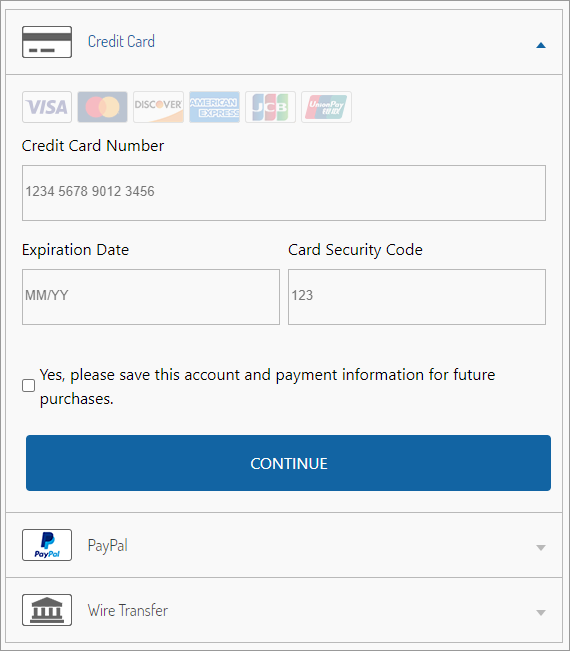Click the CONTINUE button
This screenshot has width=570, height=651.
(289, 463)
